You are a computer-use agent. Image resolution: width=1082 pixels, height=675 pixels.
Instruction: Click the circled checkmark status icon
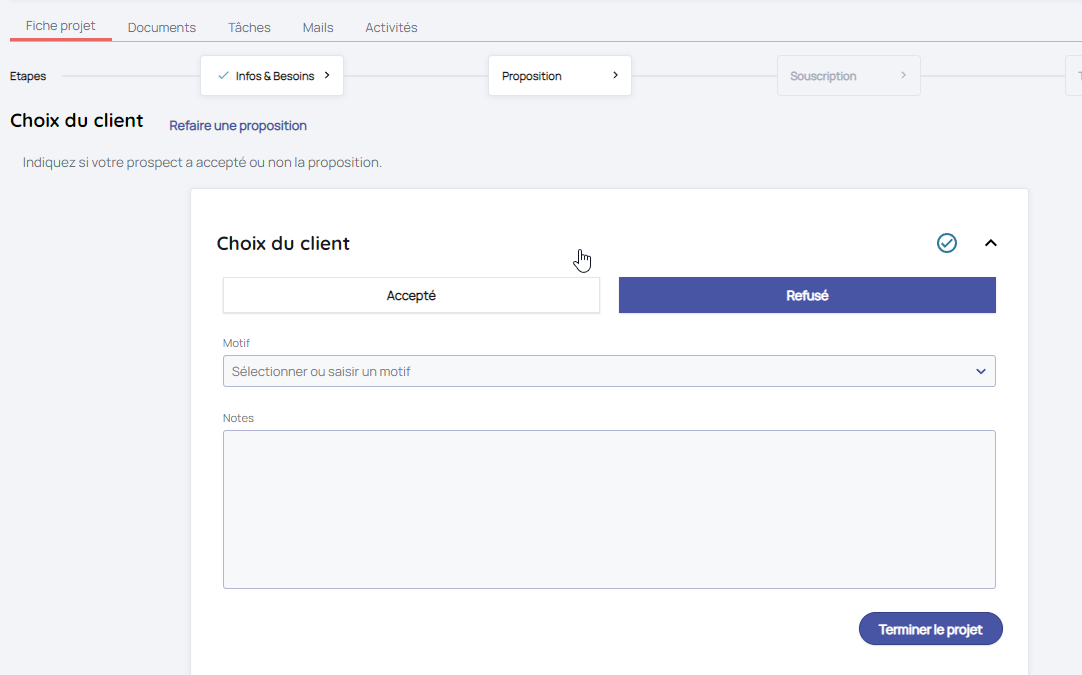pos(947,243)
